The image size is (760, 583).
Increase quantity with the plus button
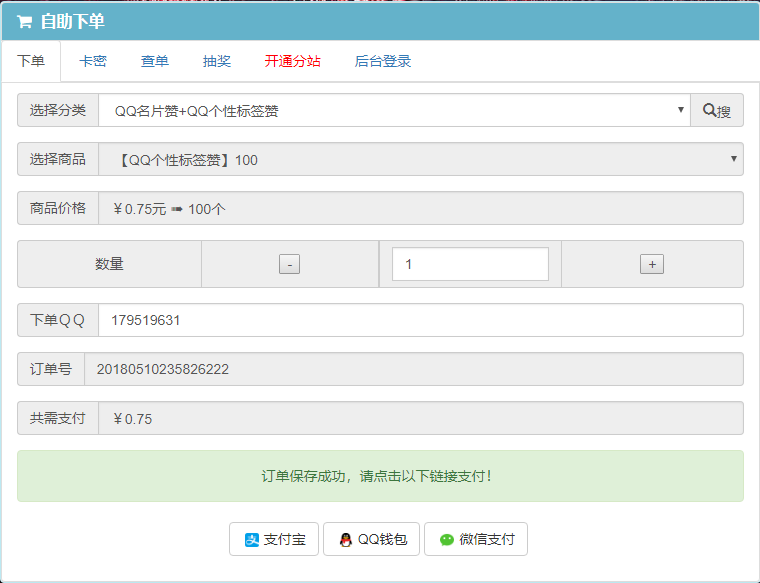click(x=652, y=264)
